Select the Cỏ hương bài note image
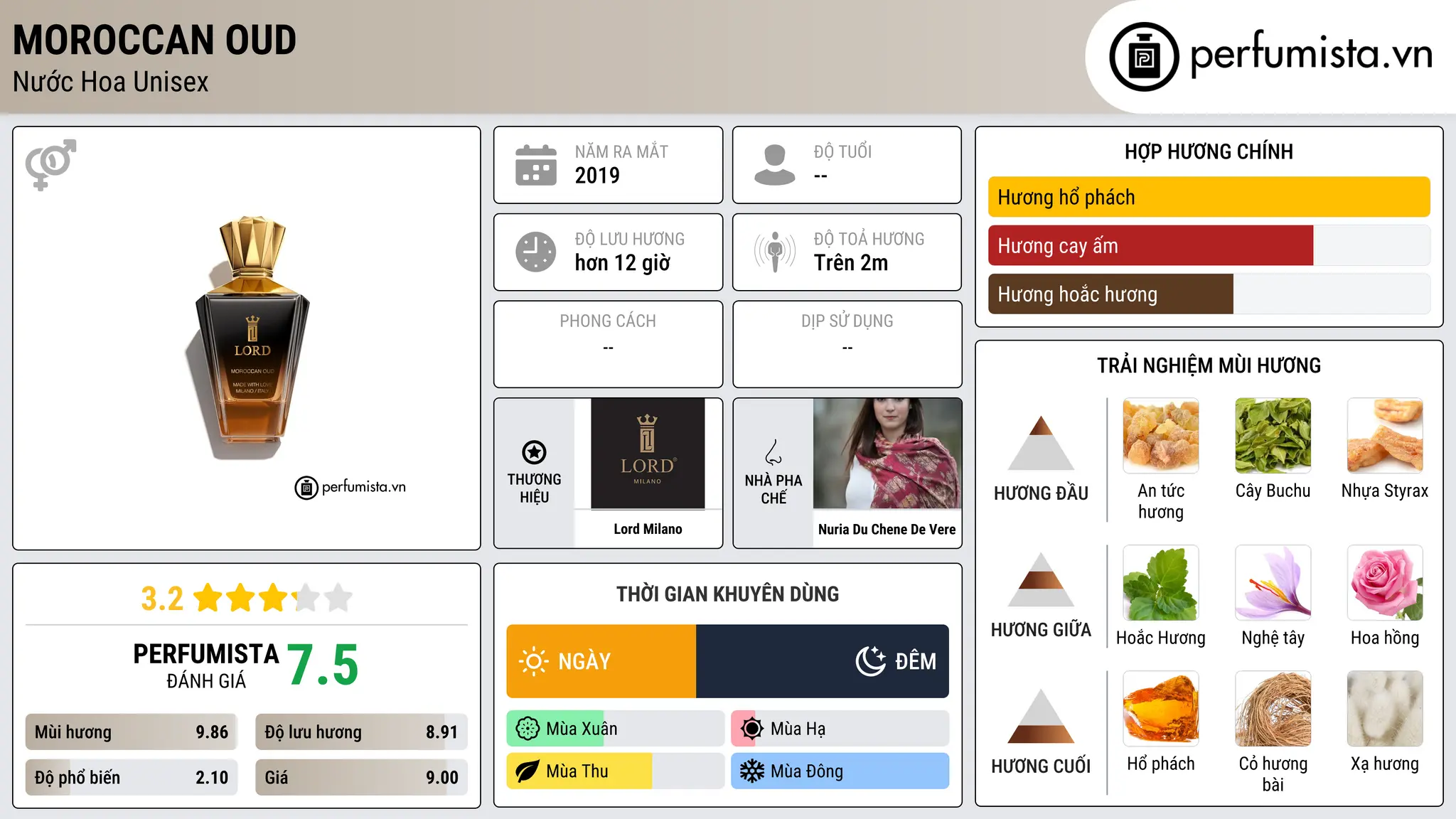 pyautogui.click(x=1273, y=709)
